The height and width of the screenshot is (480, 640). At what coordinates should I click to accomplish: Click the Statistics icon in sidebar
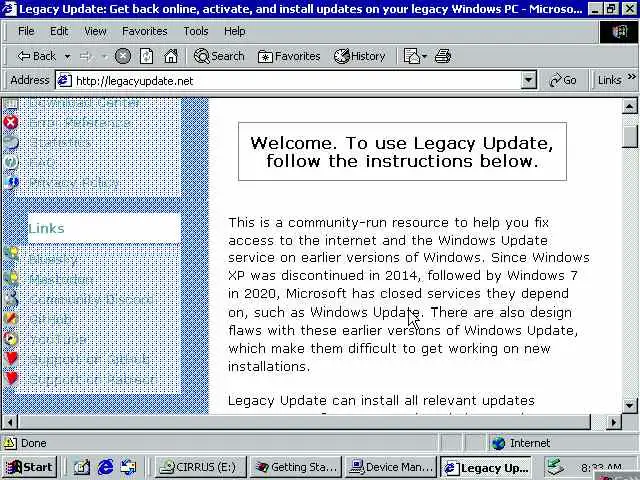pos(11,142)
